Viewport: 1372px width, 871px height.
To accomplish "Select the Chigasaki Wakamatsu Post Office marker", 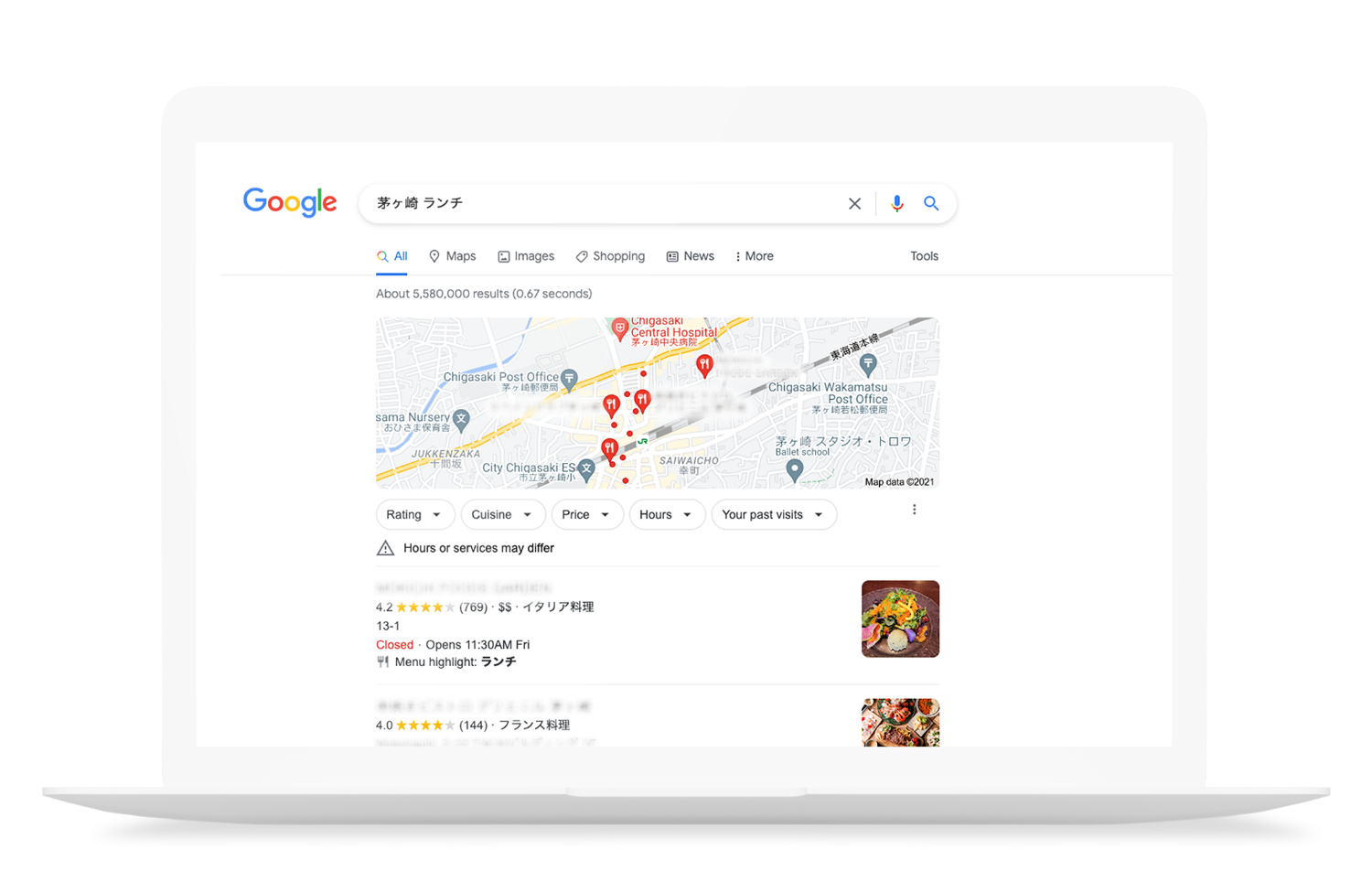I will [868, 365].
